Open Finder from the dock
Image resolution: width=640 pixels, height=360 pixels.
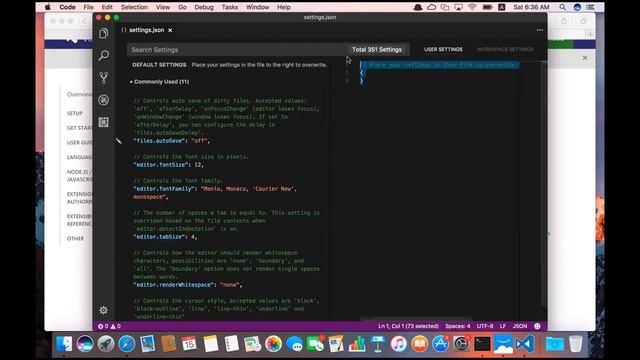point(64,344)
